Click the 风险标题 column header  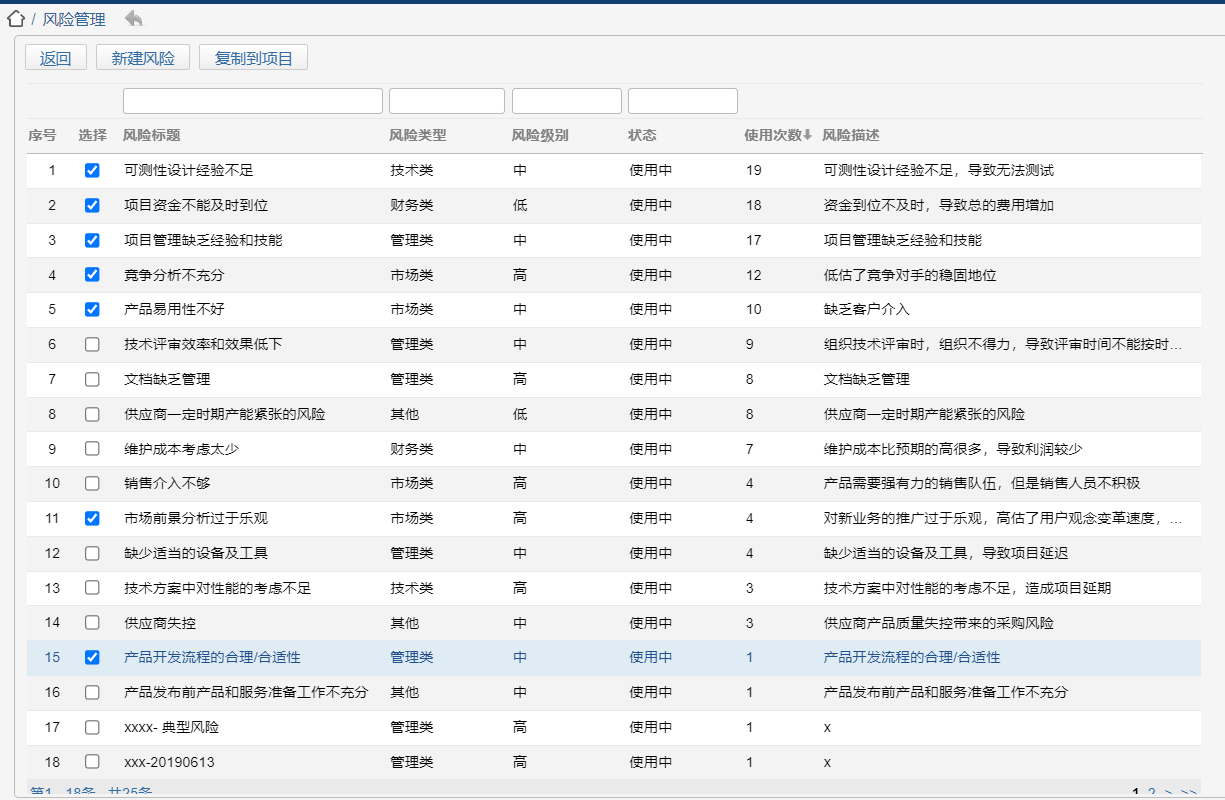152,135
